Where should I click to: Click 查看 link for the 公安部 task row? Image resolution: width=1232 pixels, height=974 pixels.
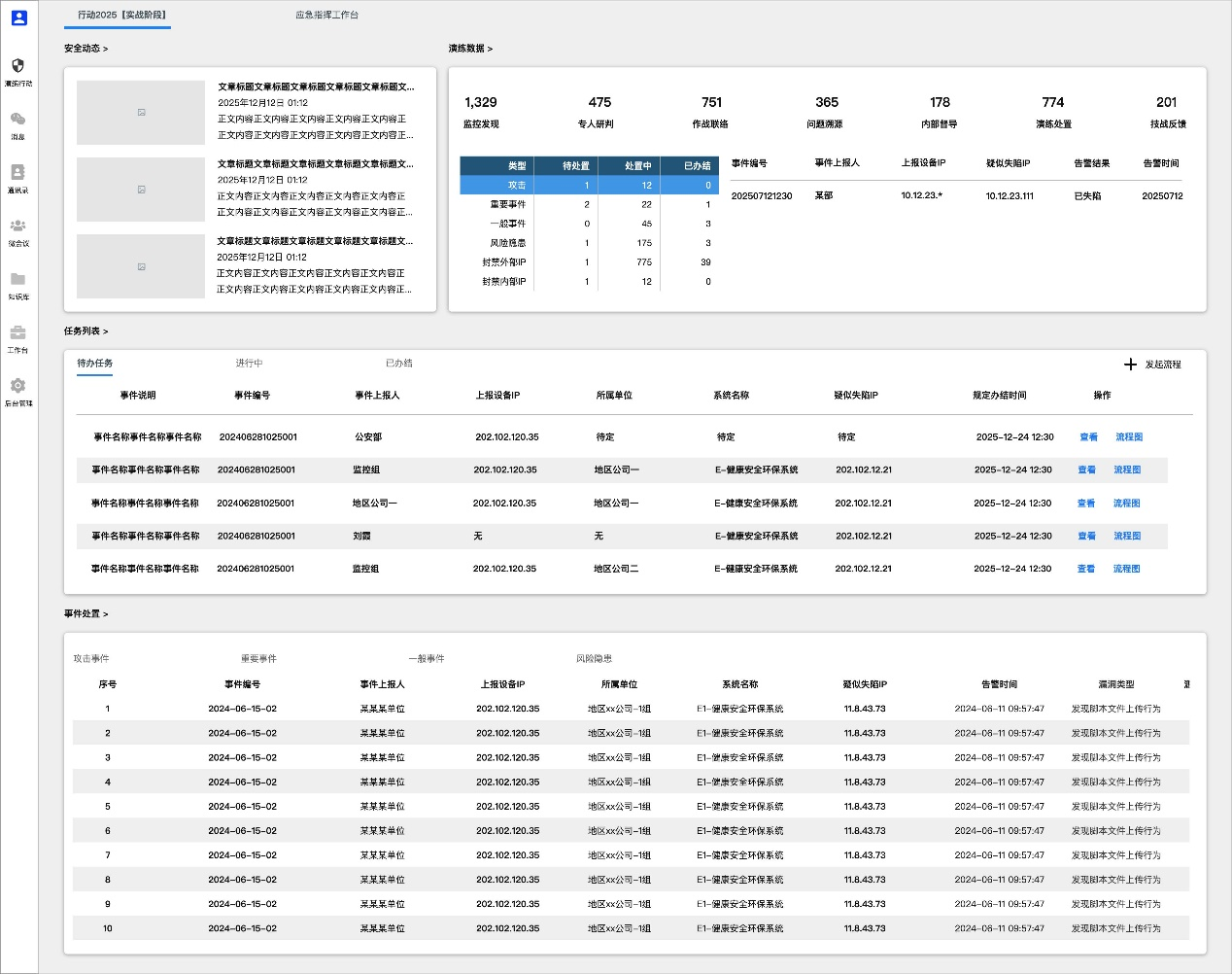click(1088, 437)
